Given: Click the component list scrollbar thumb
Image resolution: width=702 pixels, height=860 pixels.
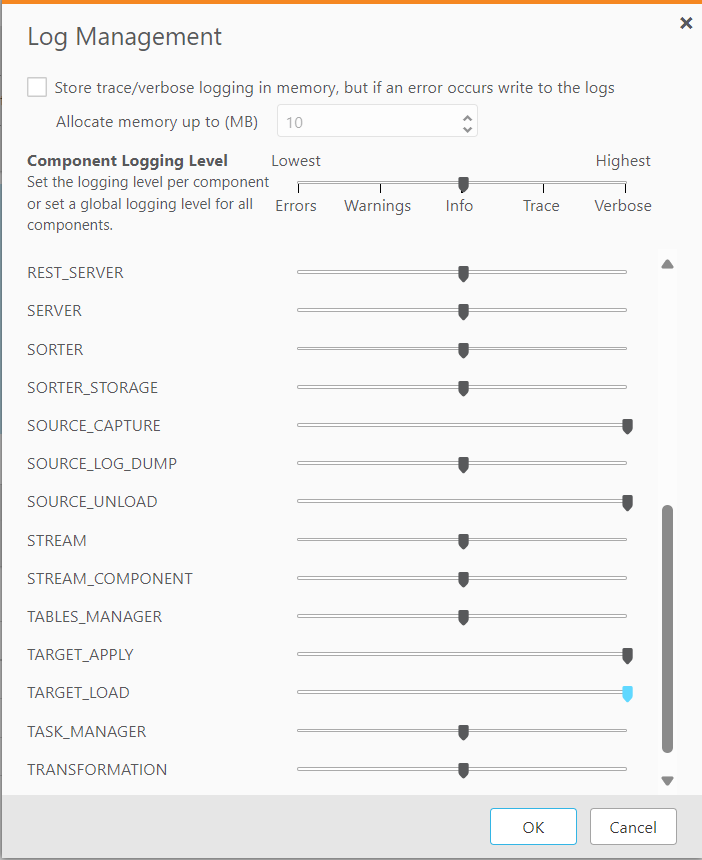Looking at the screenshot, I should (x=668, y=628).
